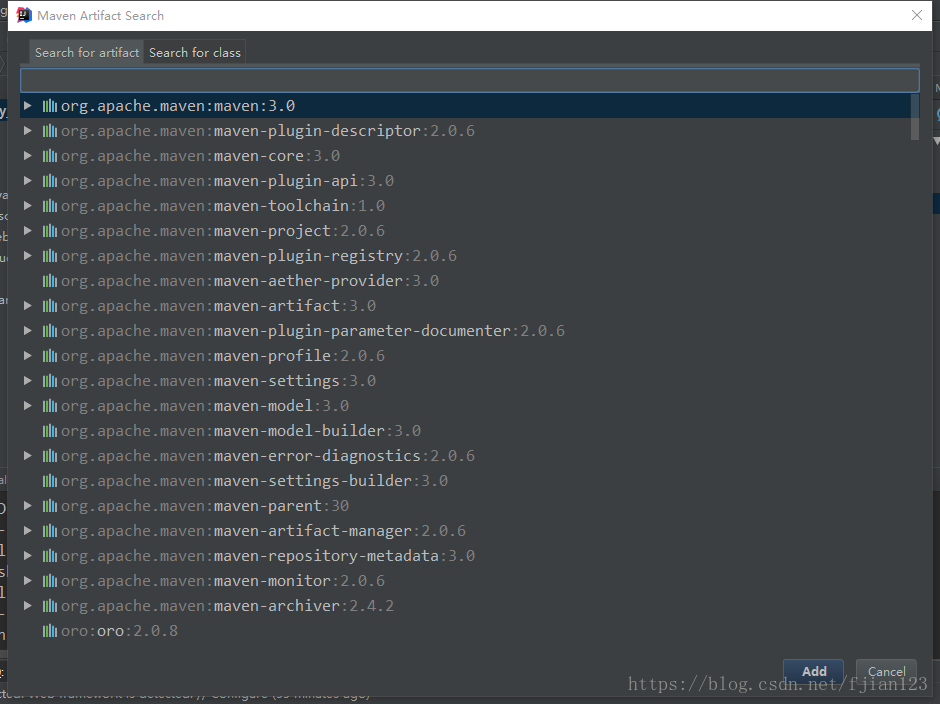Viewport: 940px width, 704px height.
Task: Select the maven-archiver:2.4.2 row text
Action: 228,606
